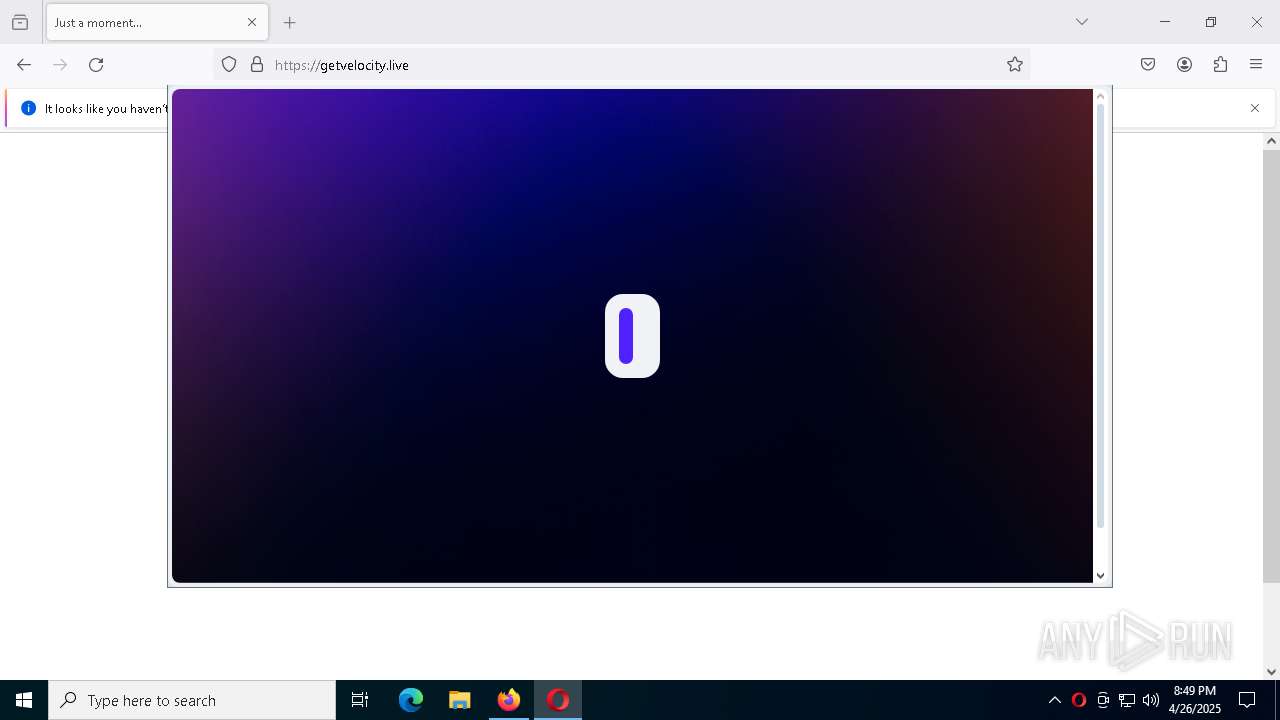This screenshot has width=1280, height=720.
Task: Switch to Firefox taskbar icon
Action: pos(509,700)
